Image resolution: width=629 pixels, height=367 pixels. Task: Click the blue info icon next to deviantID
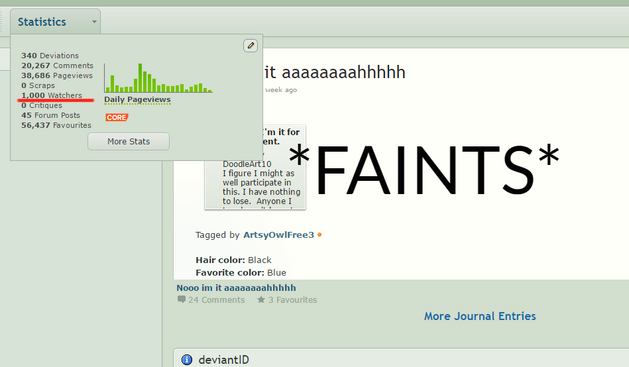coord(187,360)
